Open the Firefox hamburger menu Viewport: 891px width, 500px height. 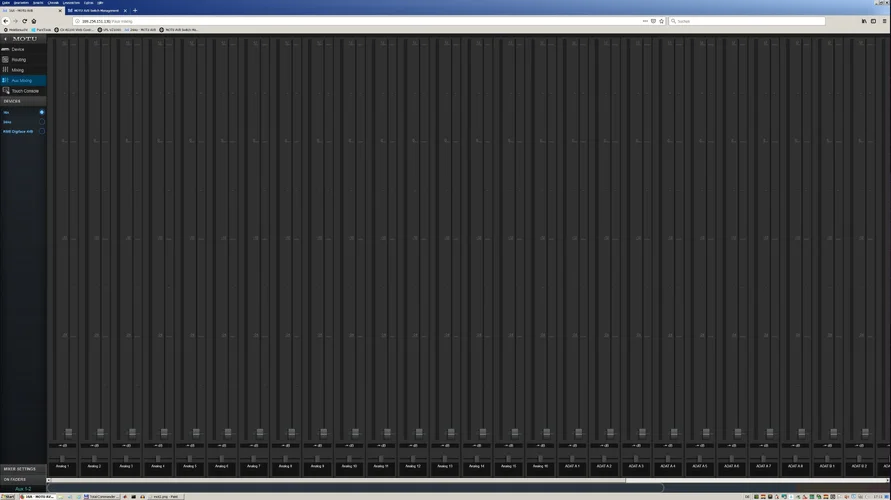point(884,21)
